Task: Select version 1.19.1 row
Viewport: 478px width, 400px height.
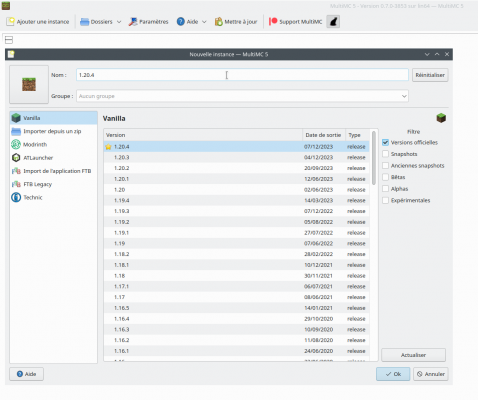Action: point(237,233)
